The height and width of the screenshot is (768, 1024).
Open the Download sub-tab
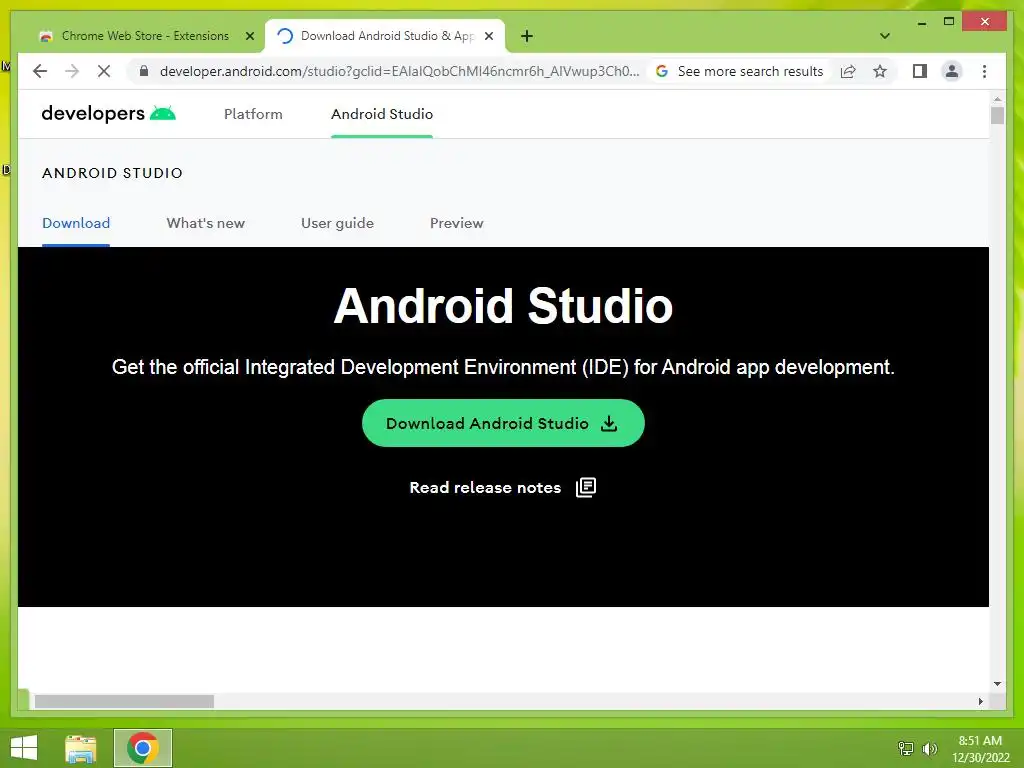click(x=76, y=223)
